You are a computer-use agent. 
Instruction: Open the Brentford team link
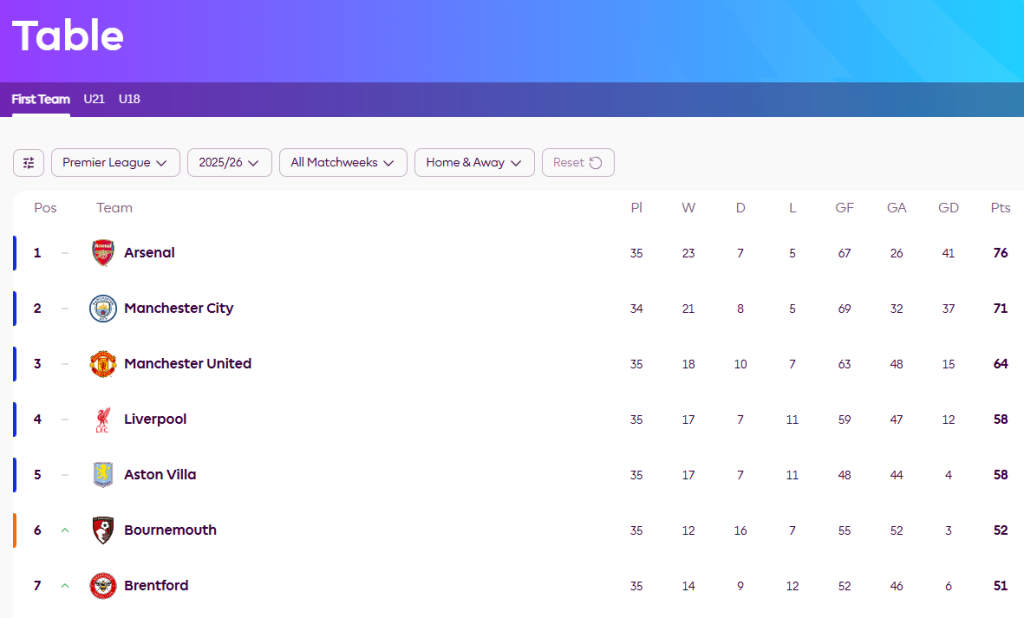(156, 586)
